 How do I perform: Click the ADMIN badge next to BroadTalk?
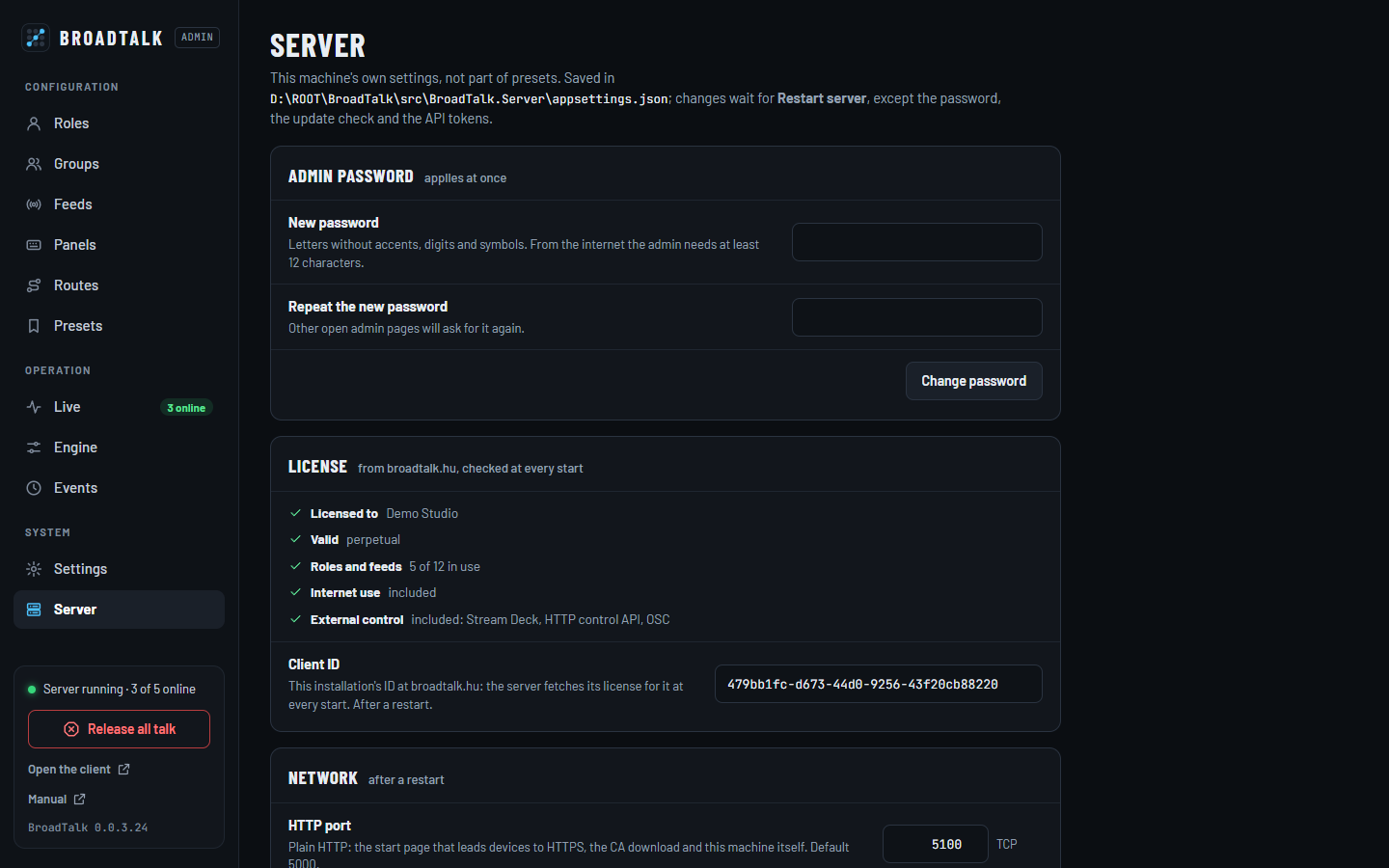point(197,38)
